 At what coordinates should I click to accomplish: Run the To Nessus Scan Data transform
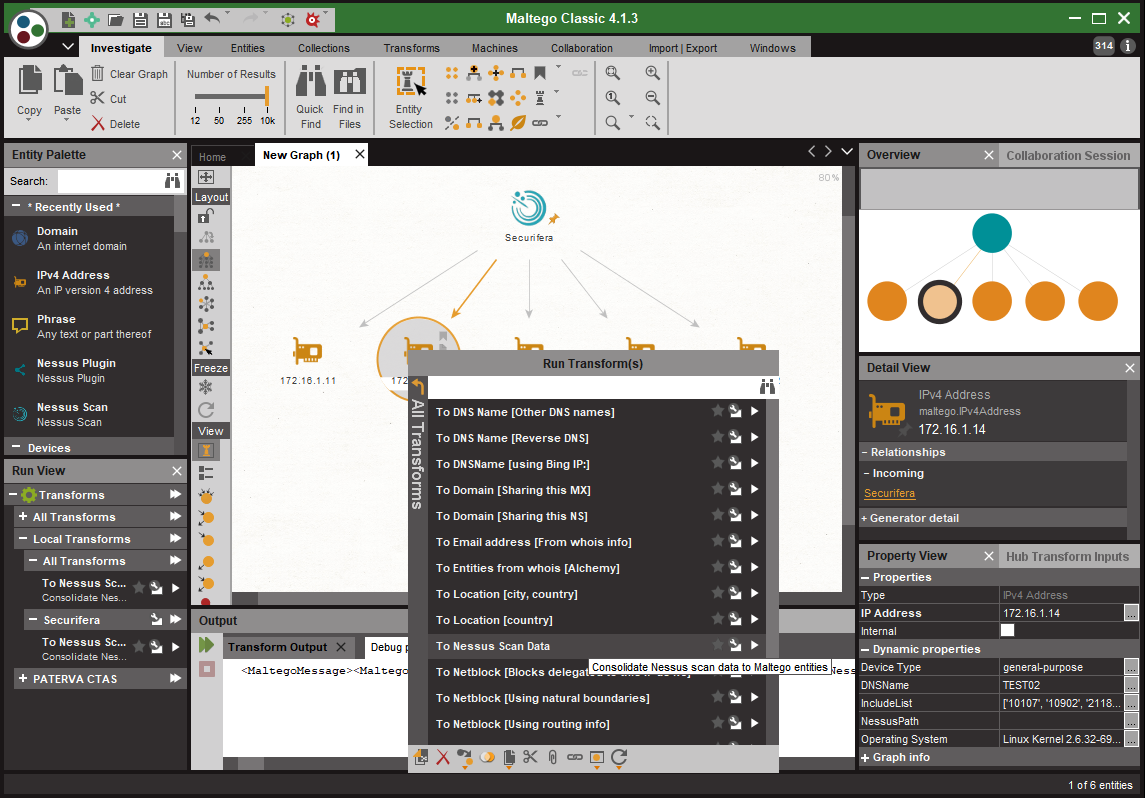coord(754,645)
